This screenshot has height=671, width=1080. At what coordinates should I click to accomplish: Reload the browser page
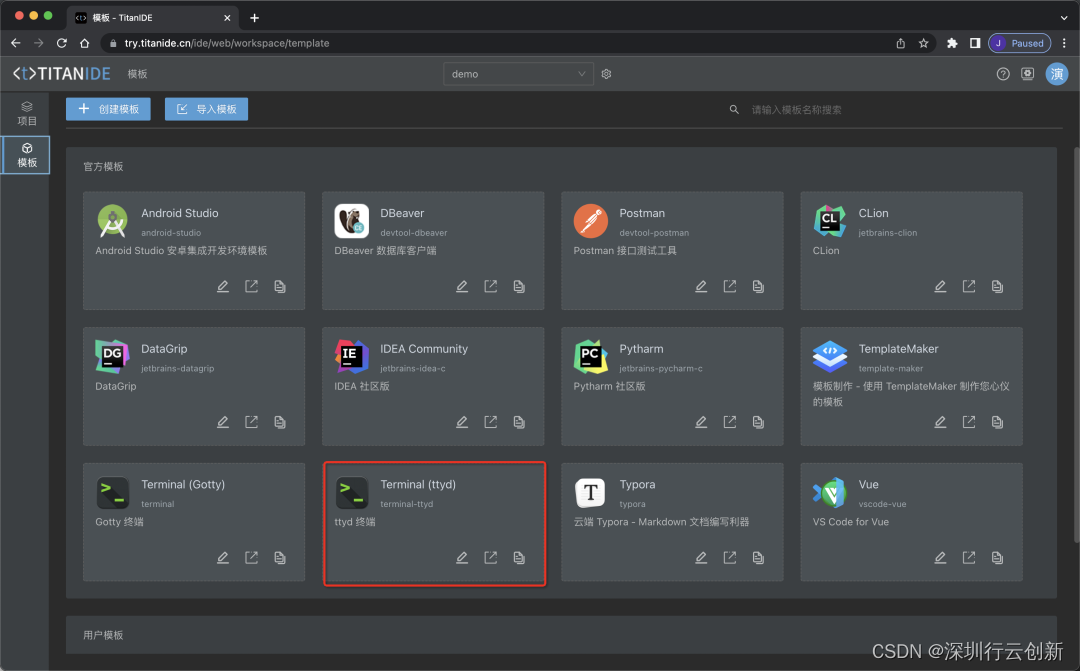click(x=61, y=43)
